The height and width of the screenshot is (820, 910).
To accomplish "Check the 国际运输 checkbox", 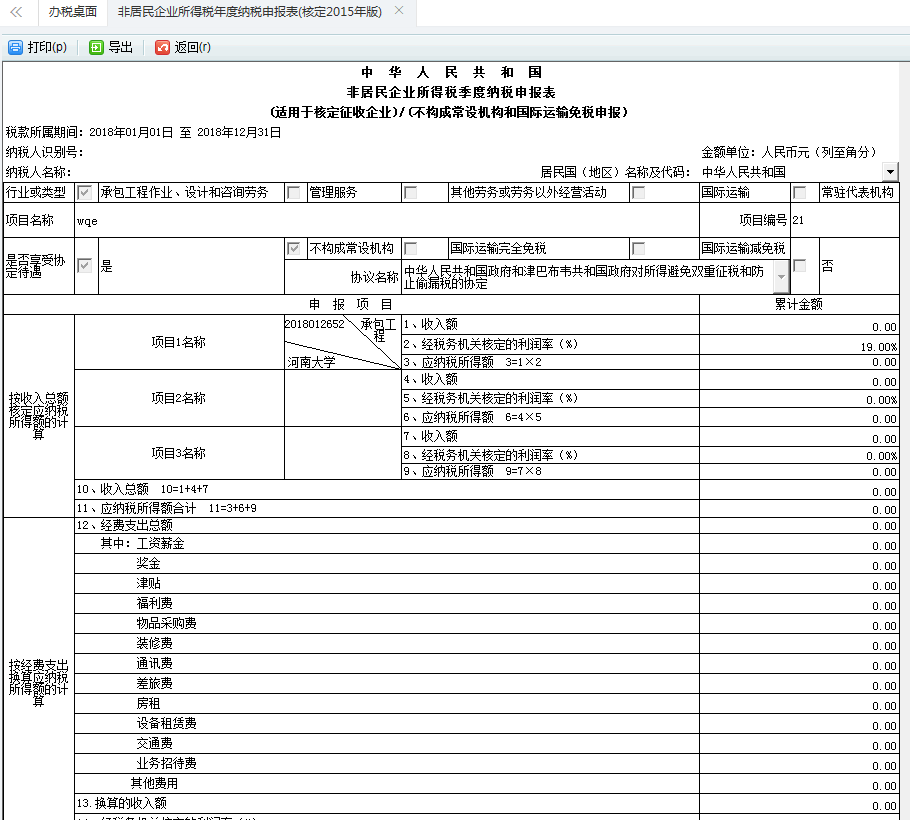I will (638, 192).
